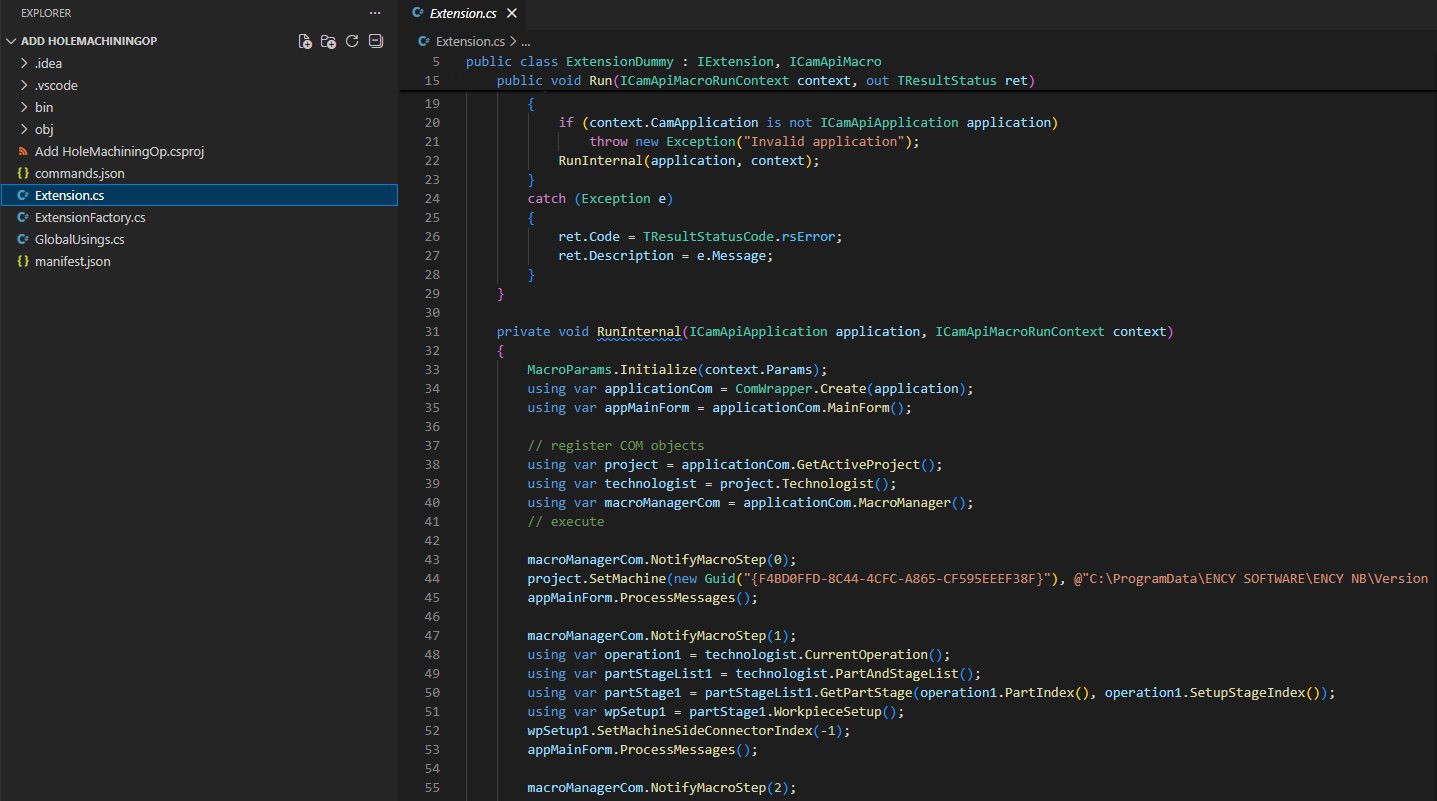
Task: Collapse all folders in Explorer
Action: [376, 41]
